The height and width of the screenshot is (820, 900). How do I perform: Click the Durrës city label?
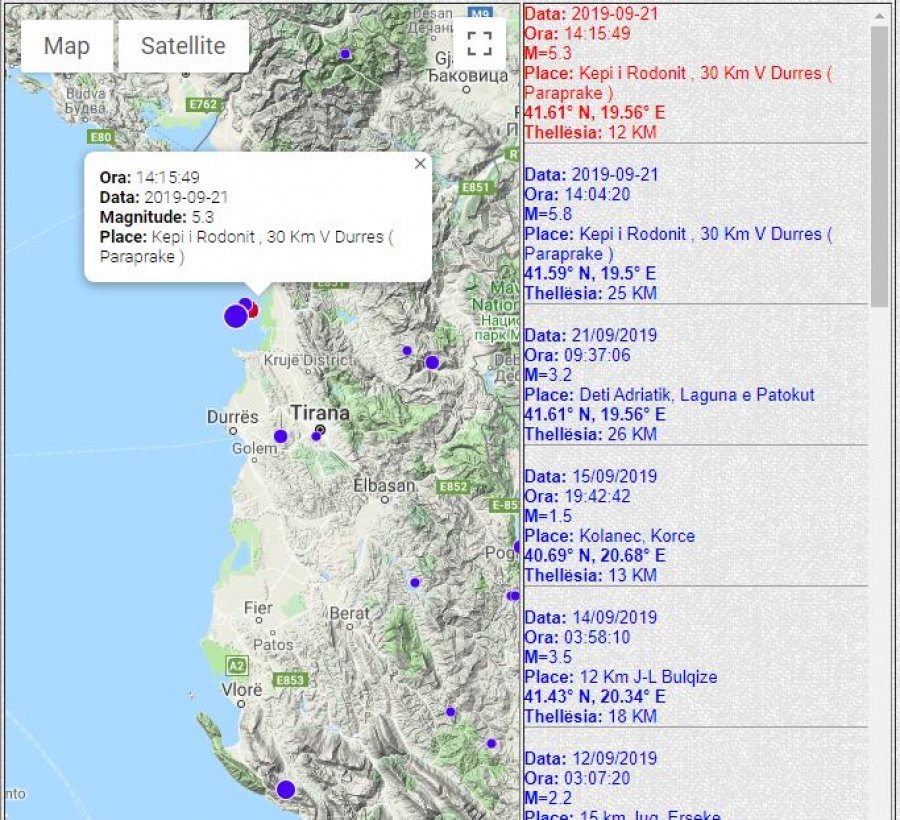point(232,417)
